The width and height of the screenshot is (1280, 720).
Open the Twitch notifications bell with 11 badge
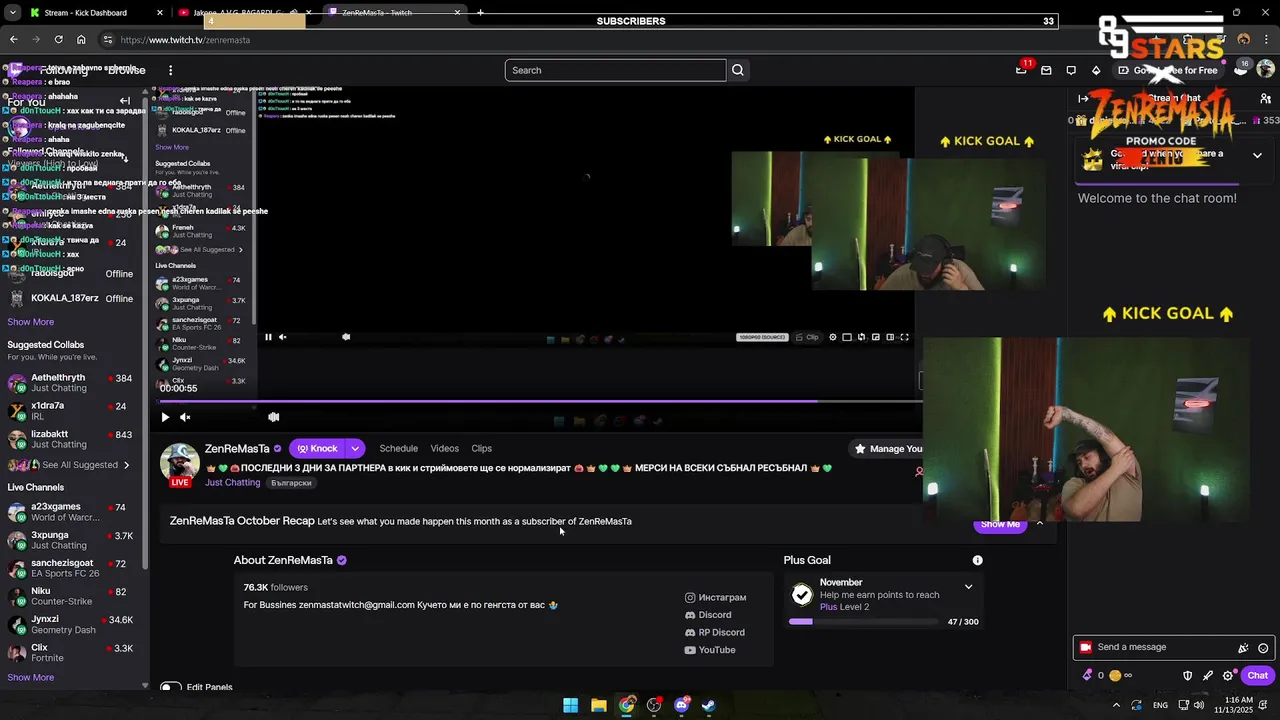(x=1021, y=70)
